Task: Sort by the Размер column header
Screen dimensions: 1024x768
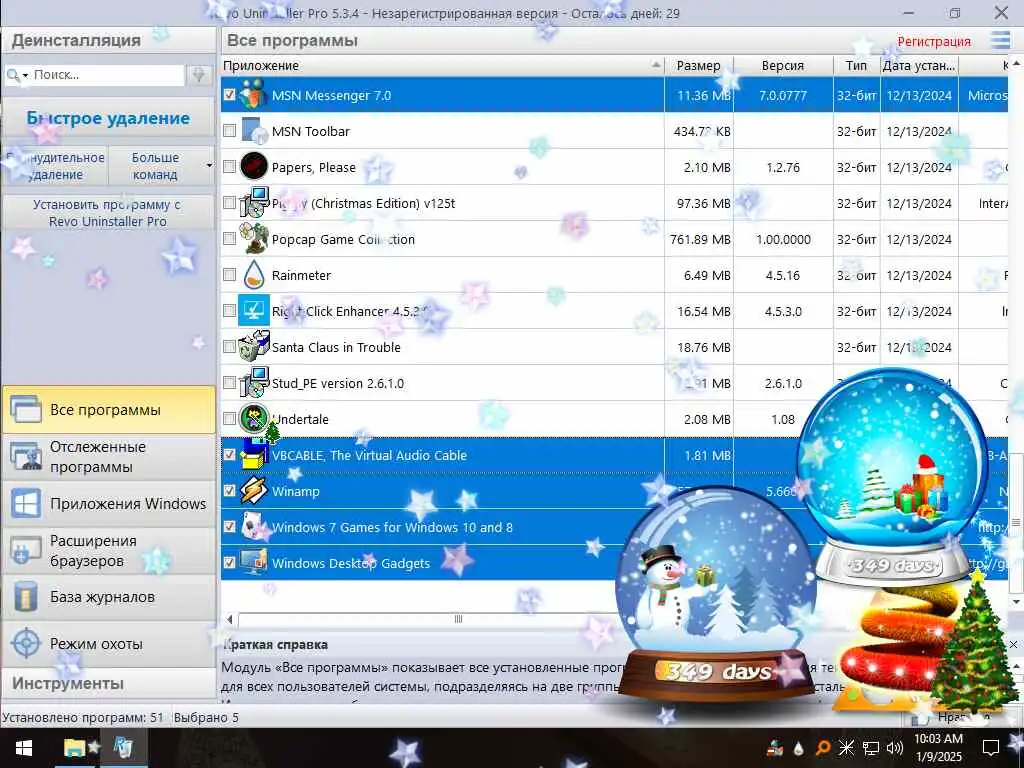Action: point(699,65)
